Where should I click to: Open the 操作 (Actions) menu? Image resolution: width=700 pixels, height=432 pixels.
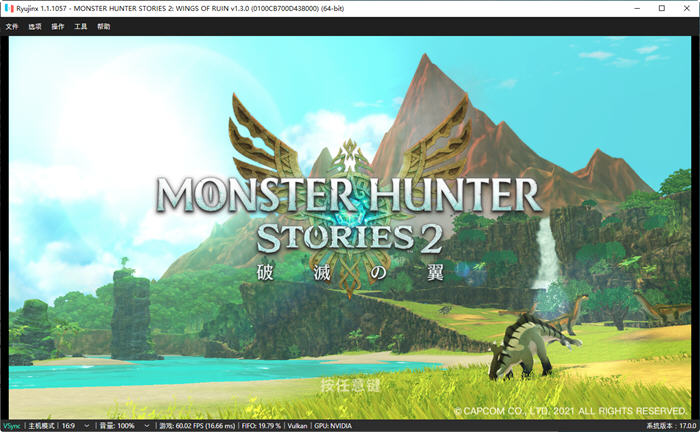(x=58, y=27)
